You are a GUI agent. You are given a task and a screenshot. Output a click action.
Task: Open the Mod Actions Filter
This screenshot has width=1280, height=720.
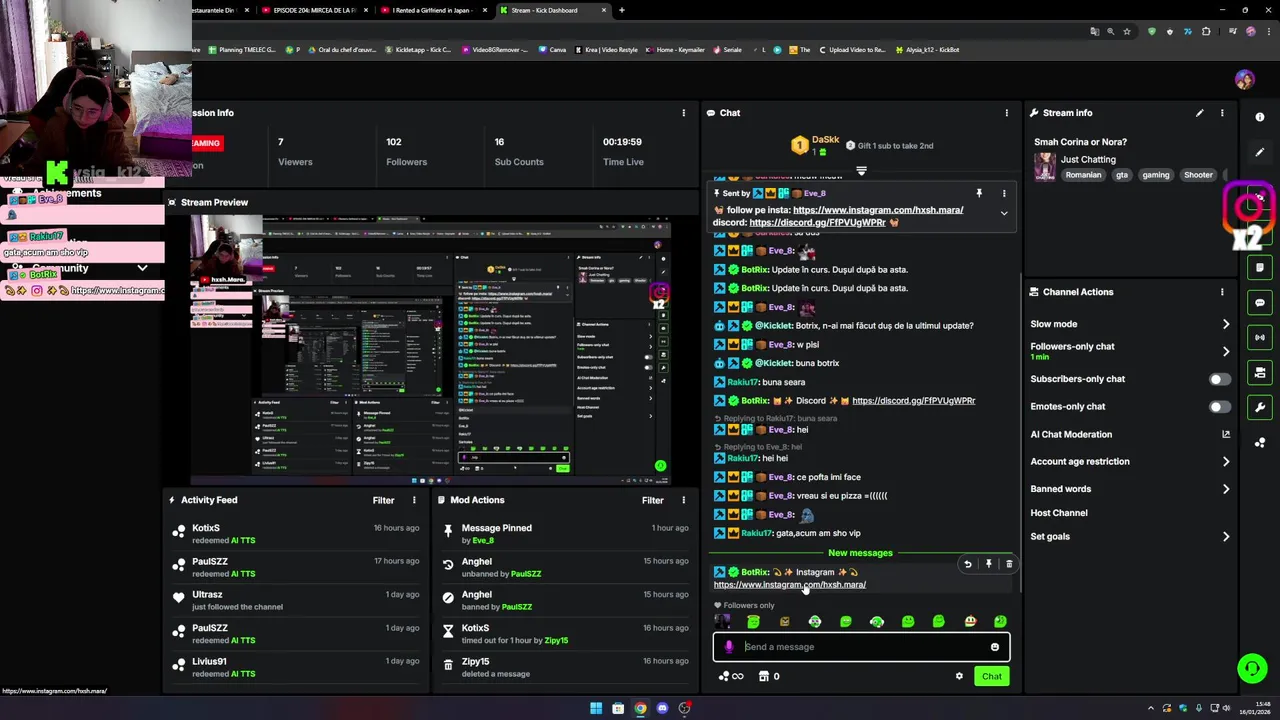coord(653,500)
